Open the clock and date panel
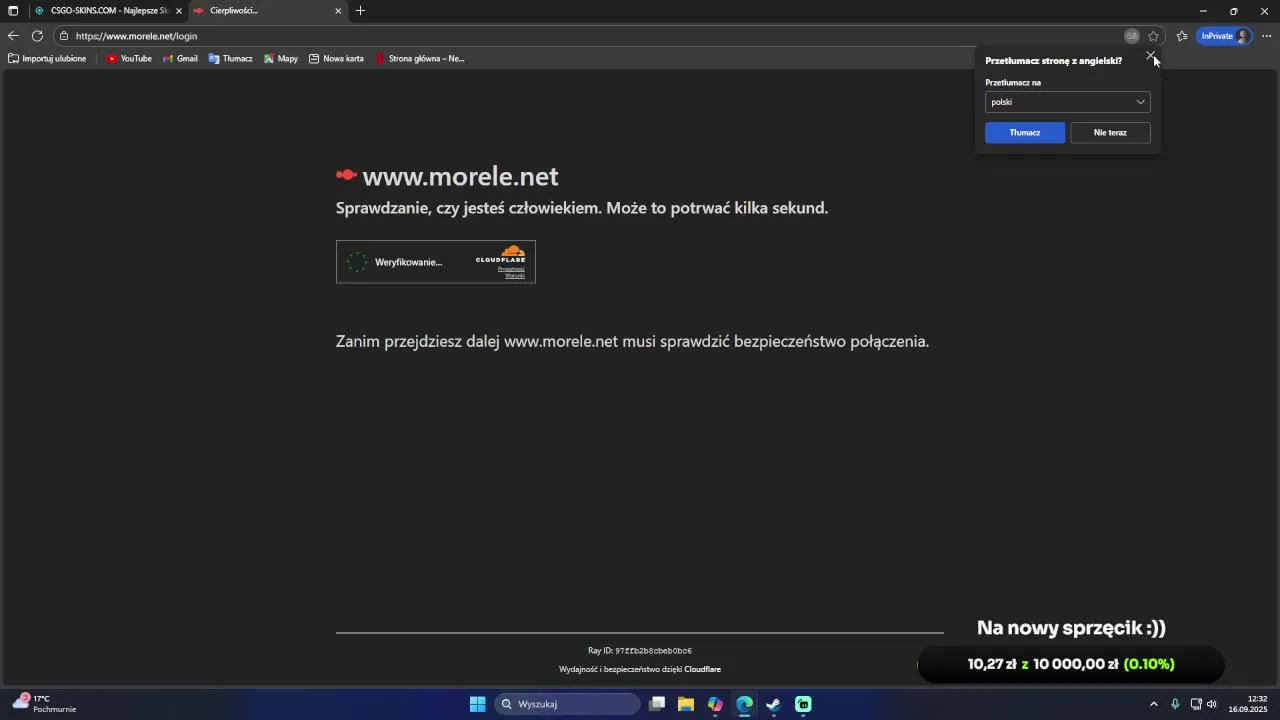 [x=1250, y=704]
